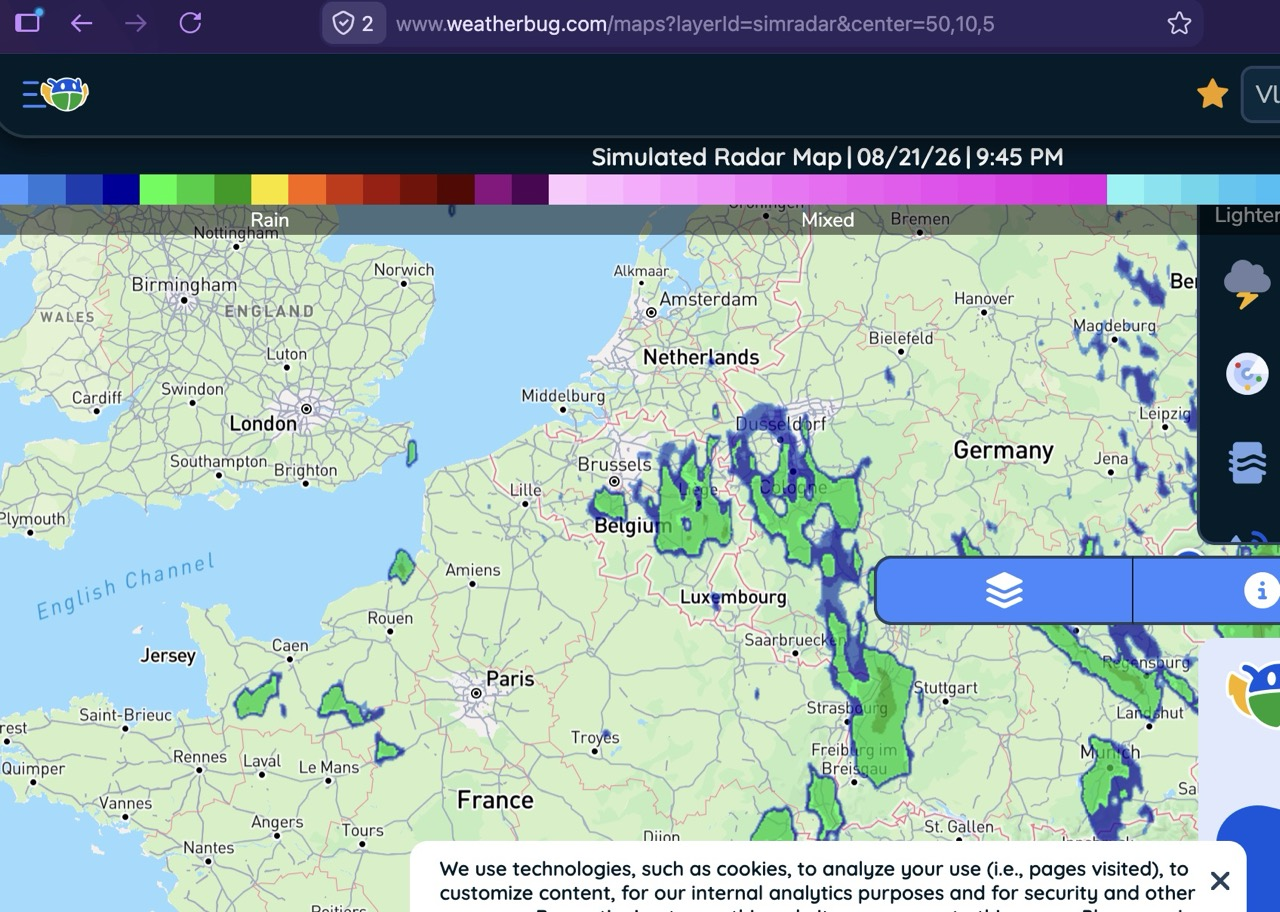This screenshot has height=912, width=1280.
Task: Click the orange legend color block
Action: pos(307,189)
